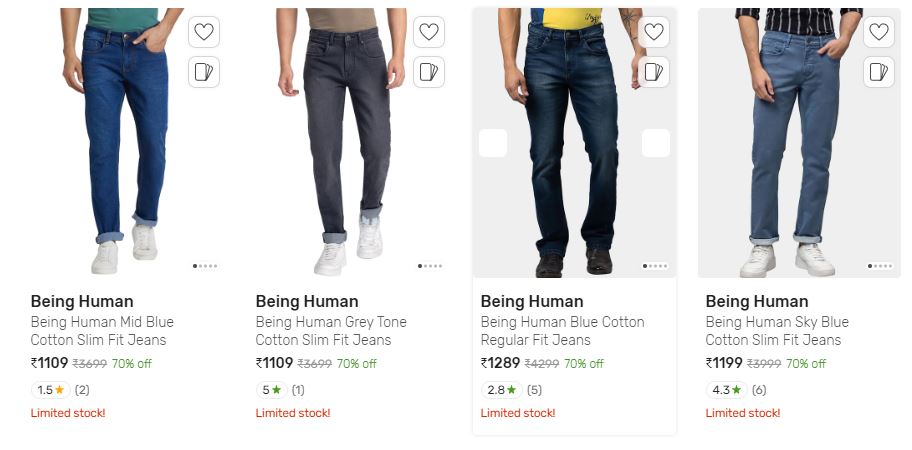
Task: Add Mid Blue Slim Fit Jeans to wishlist
Action: pyautogui.click(x=204, y=31)
